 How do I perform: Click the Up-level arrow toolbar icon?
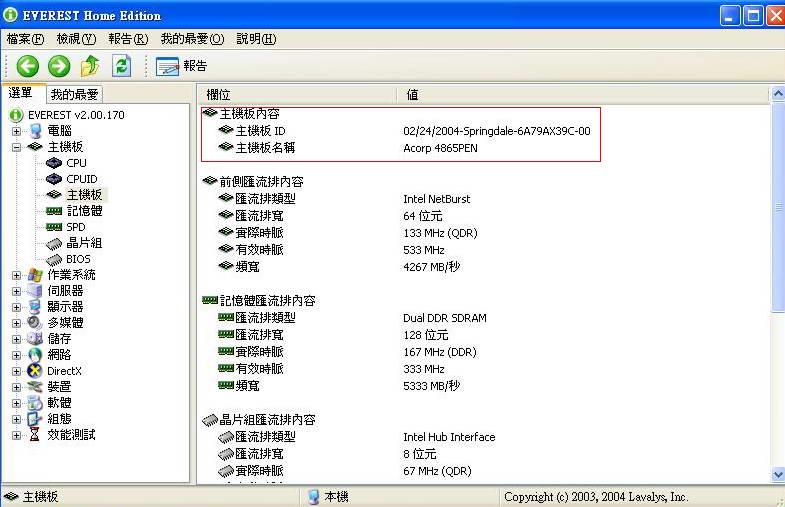point(90,66)
